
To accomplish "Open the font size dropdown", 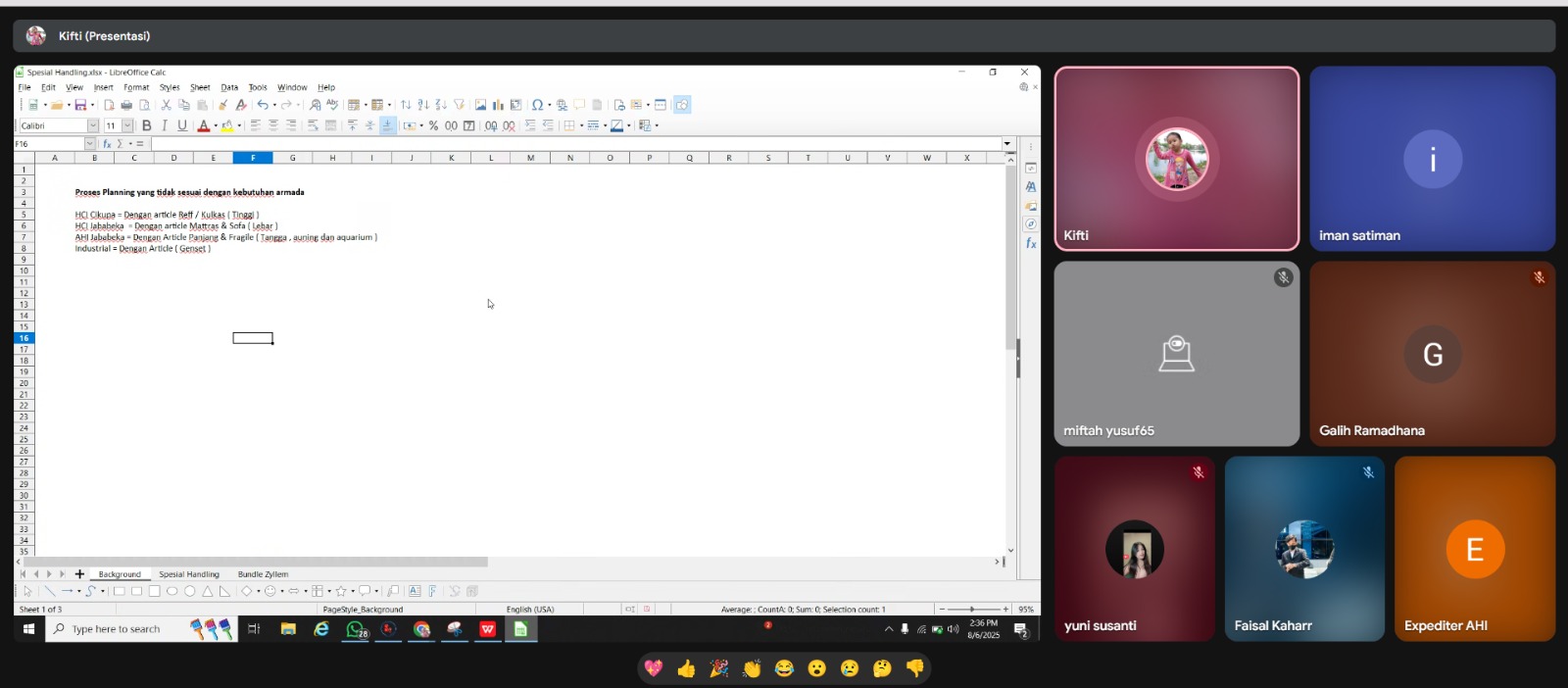I will click(127, 125).
